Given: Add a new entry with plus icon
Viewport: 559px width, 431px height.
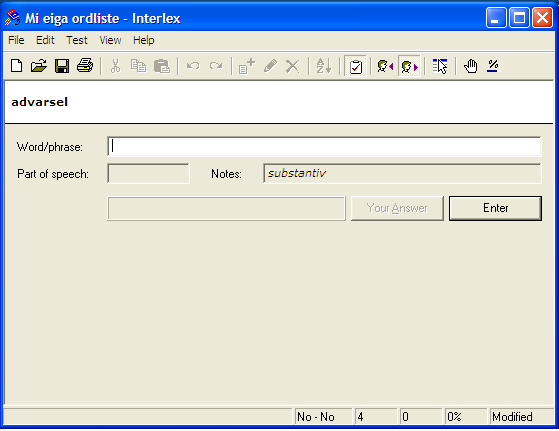Looking at the screenshot, I should 247,66.
